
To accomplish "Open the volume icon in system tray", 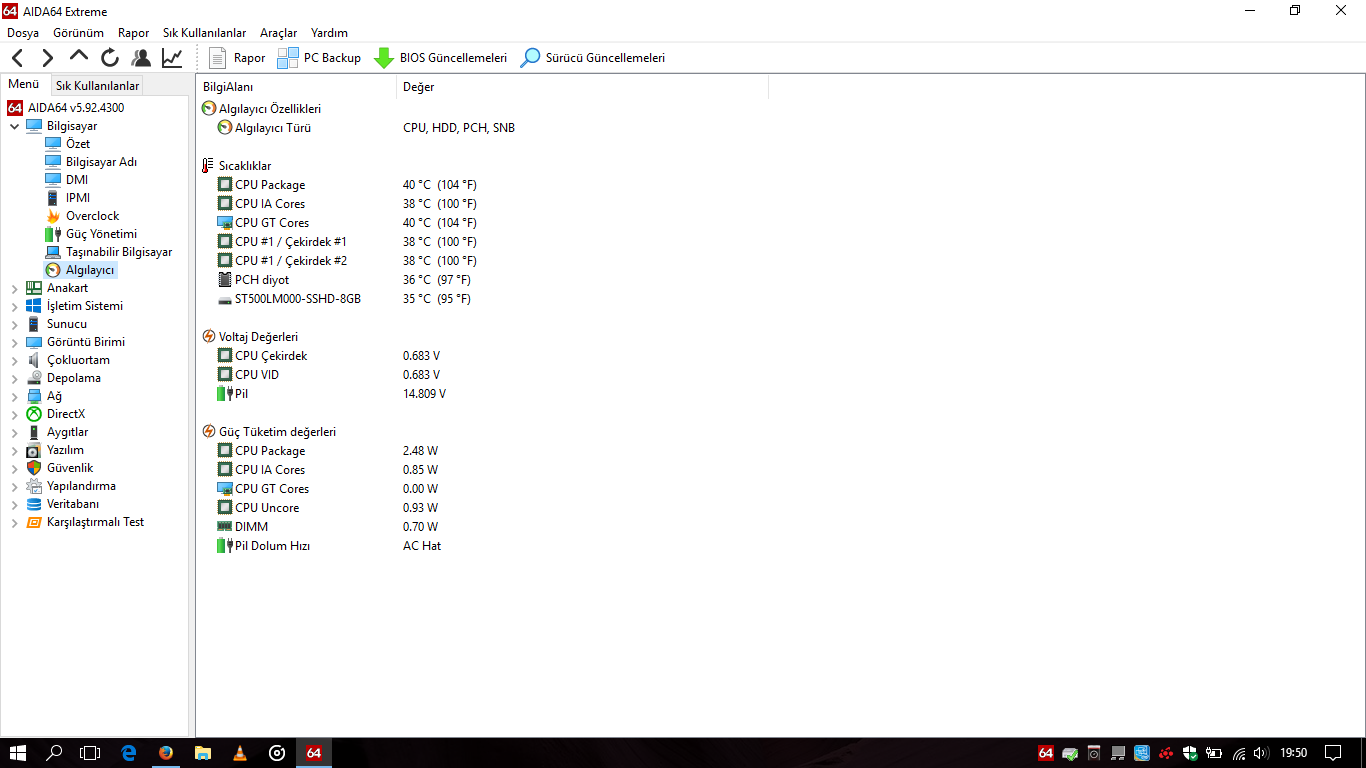I will [1260, 753].
